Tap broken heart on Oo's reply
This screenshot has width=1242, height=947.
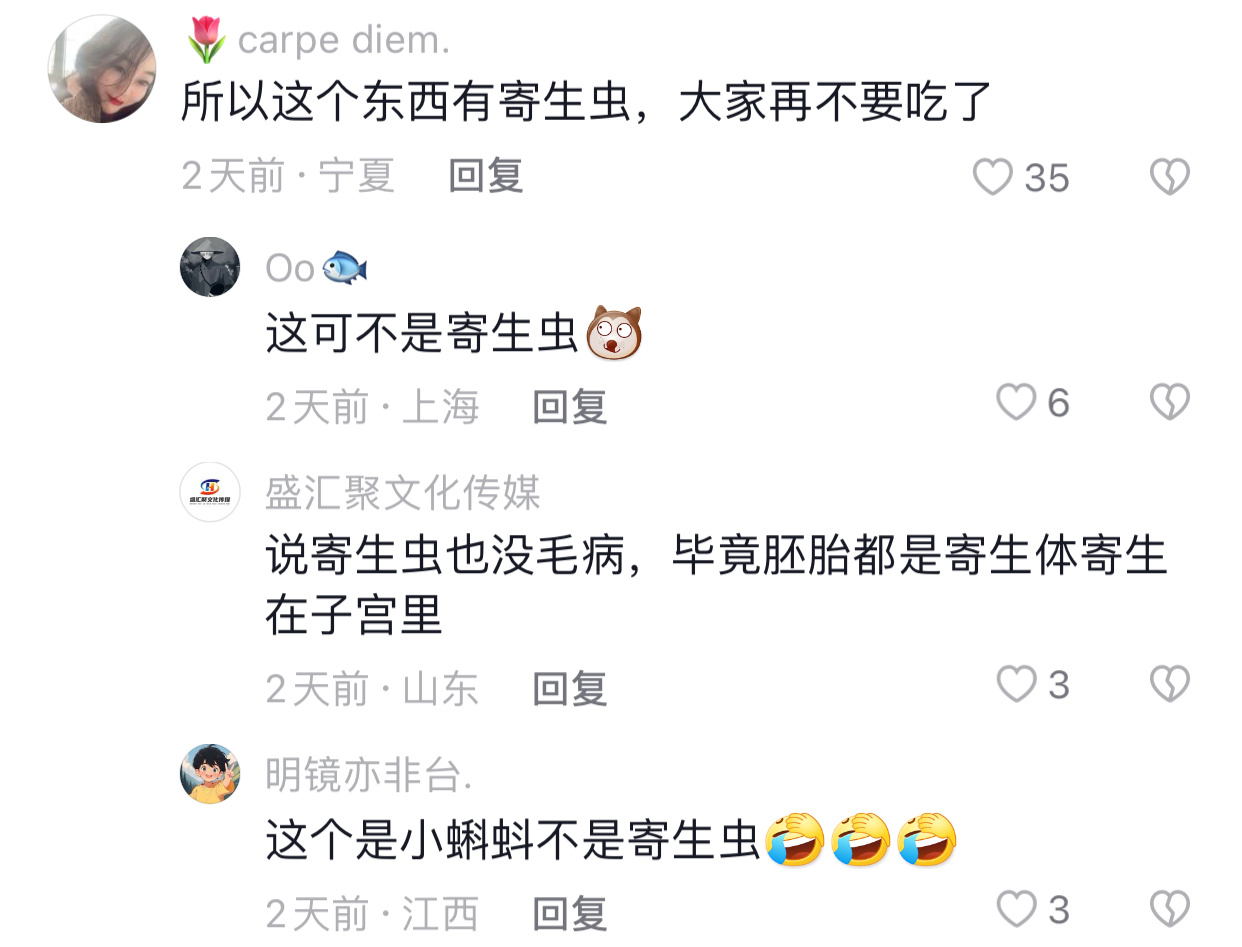1169,403
